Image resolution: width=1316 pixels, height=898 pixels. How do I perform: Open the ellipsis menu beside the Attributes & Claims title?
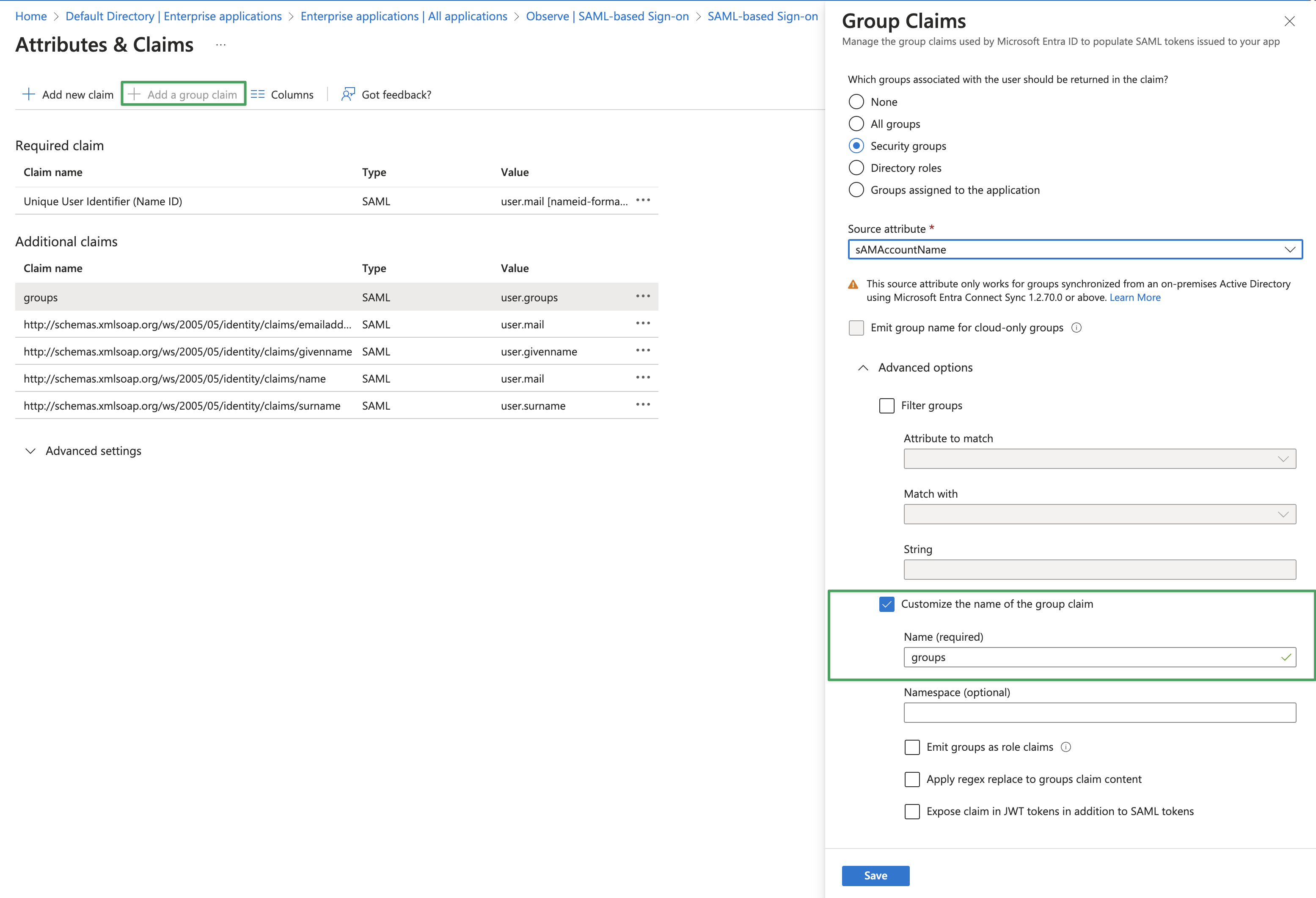tap(221, 44)
